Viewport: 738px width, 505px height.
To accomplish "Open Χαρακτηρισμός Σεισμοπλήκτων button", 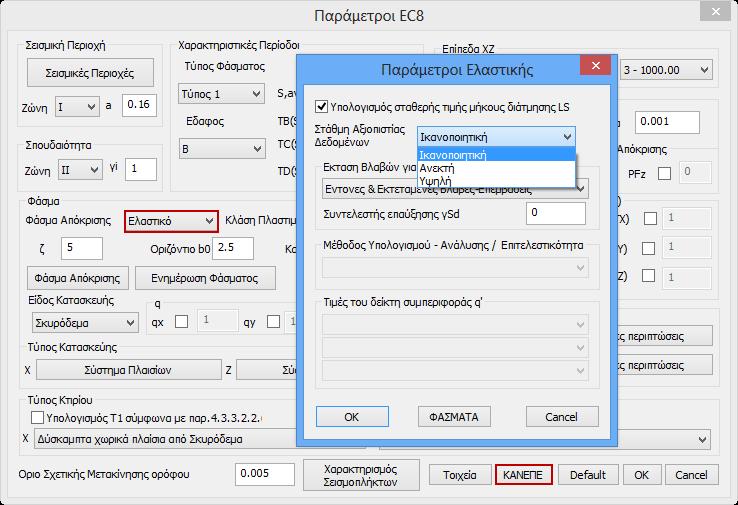I will tap(361, 475).
